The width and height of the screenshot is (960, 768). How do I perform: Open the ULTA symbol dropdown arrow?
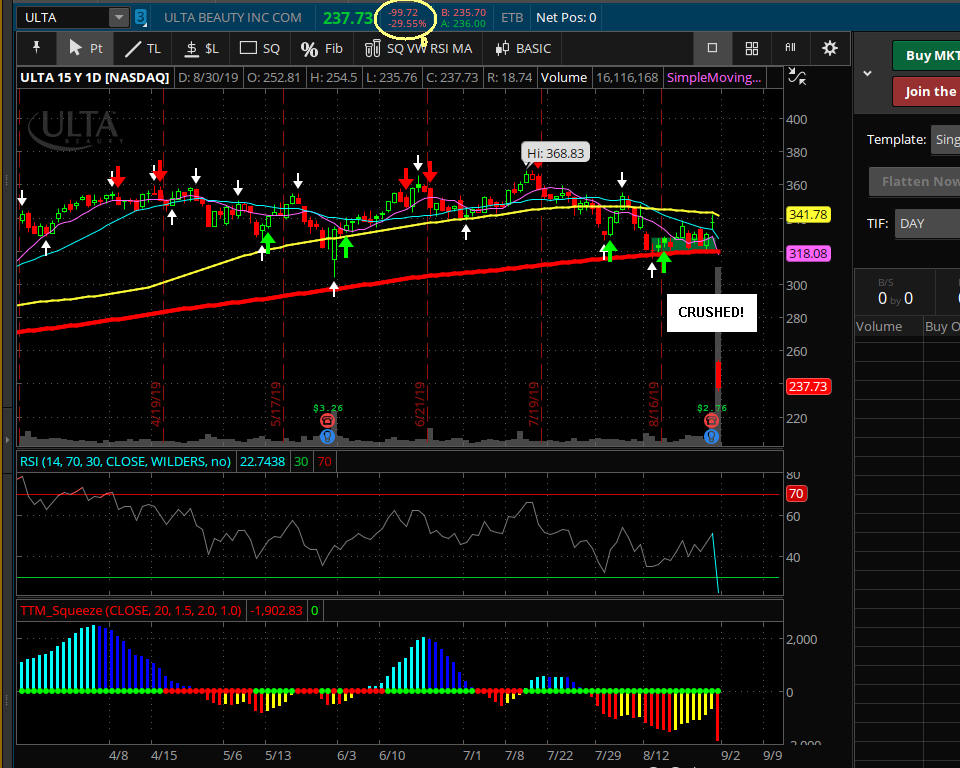[119, 17]
